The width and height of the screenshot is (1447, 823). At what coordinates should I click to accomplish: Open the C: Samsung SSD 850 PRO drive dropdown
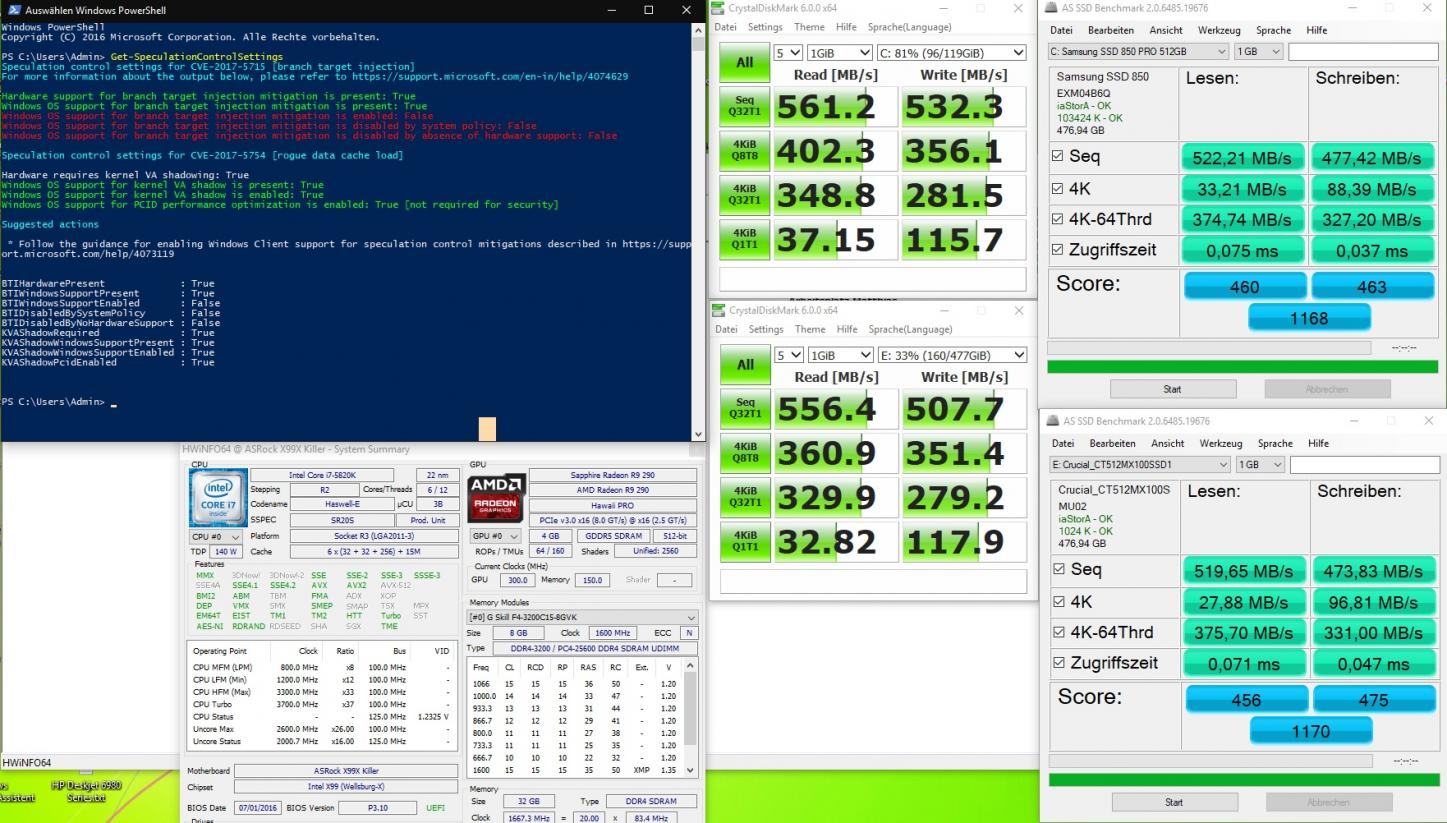[1138, 51]
